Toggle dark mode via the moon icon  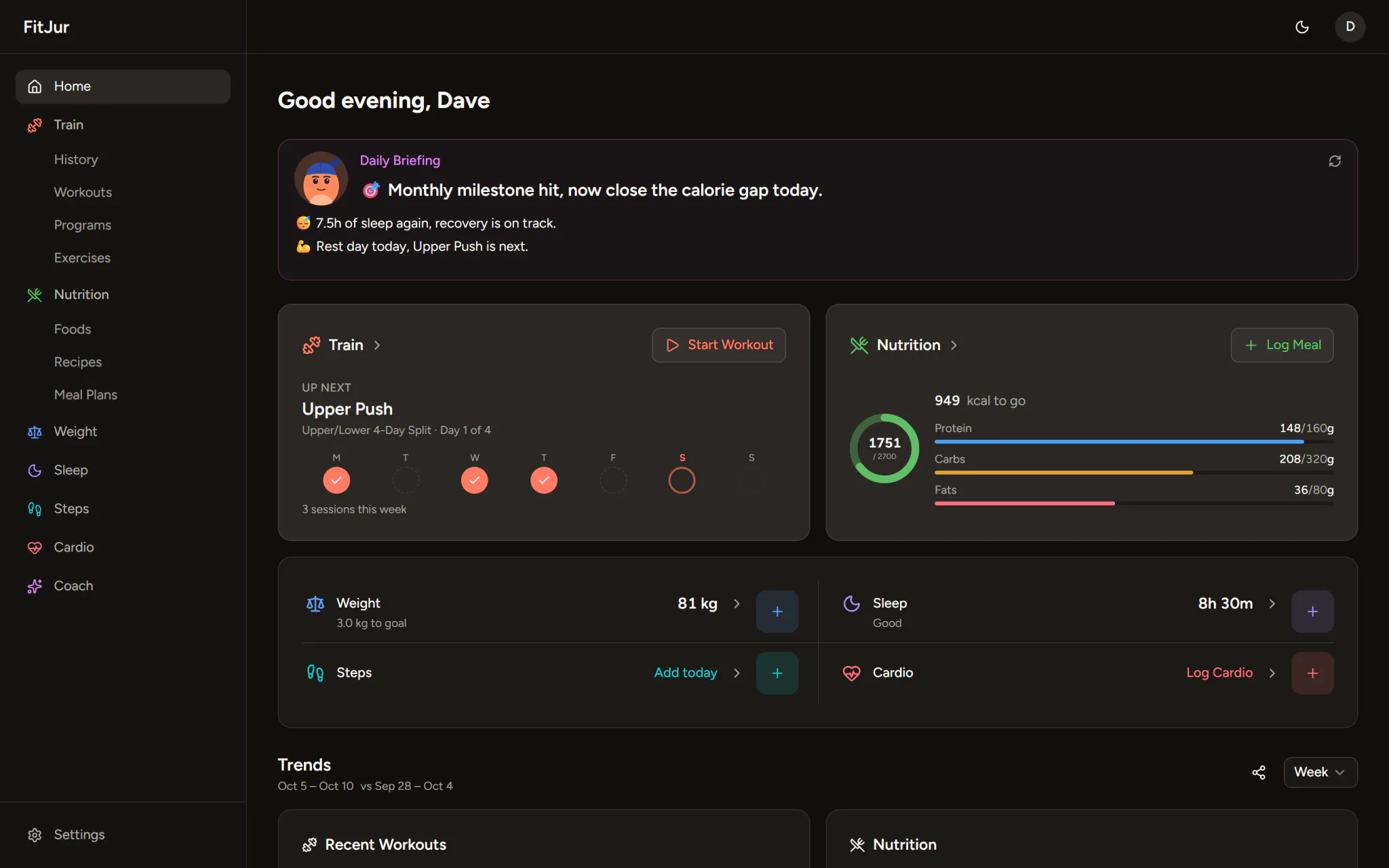pos(1302,27)
